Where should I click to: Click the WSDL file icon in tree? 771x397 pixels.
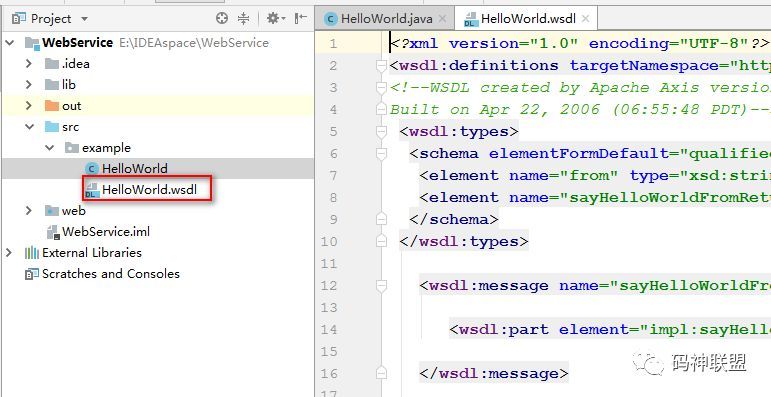[92, 190]
